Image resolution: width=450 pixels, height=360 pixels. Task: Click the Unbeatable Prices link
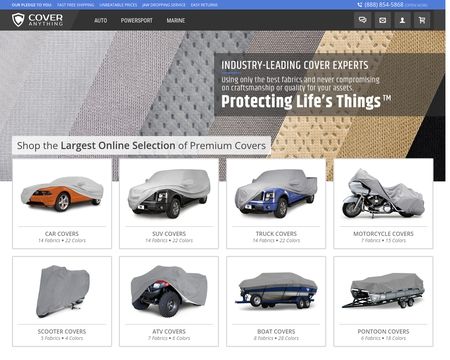[118, 5]
